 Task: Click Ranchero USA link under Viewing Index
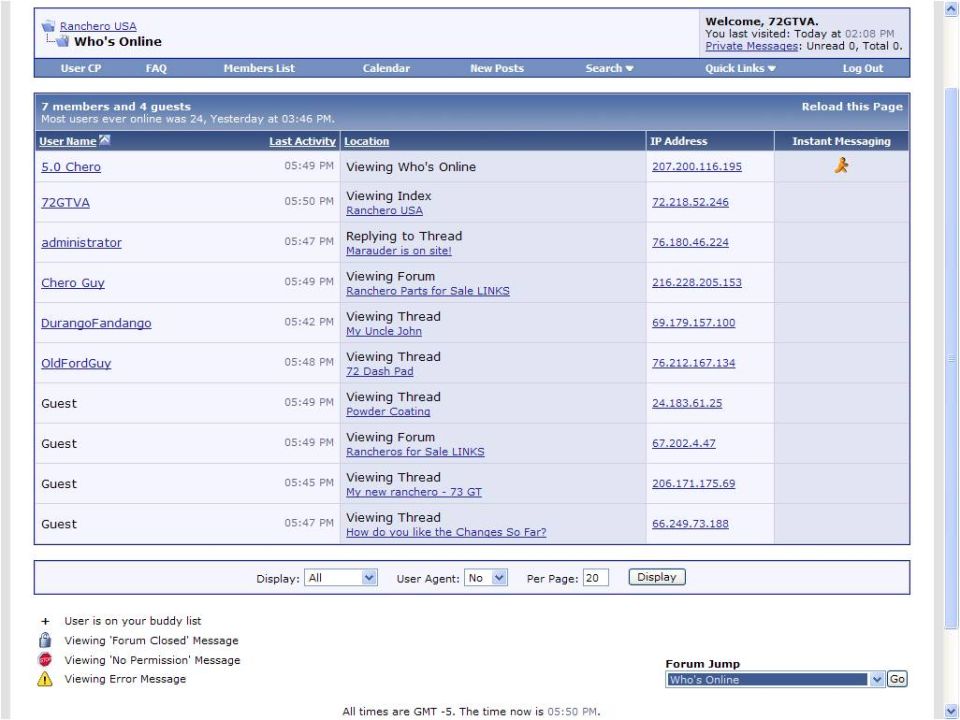(384, 210)
